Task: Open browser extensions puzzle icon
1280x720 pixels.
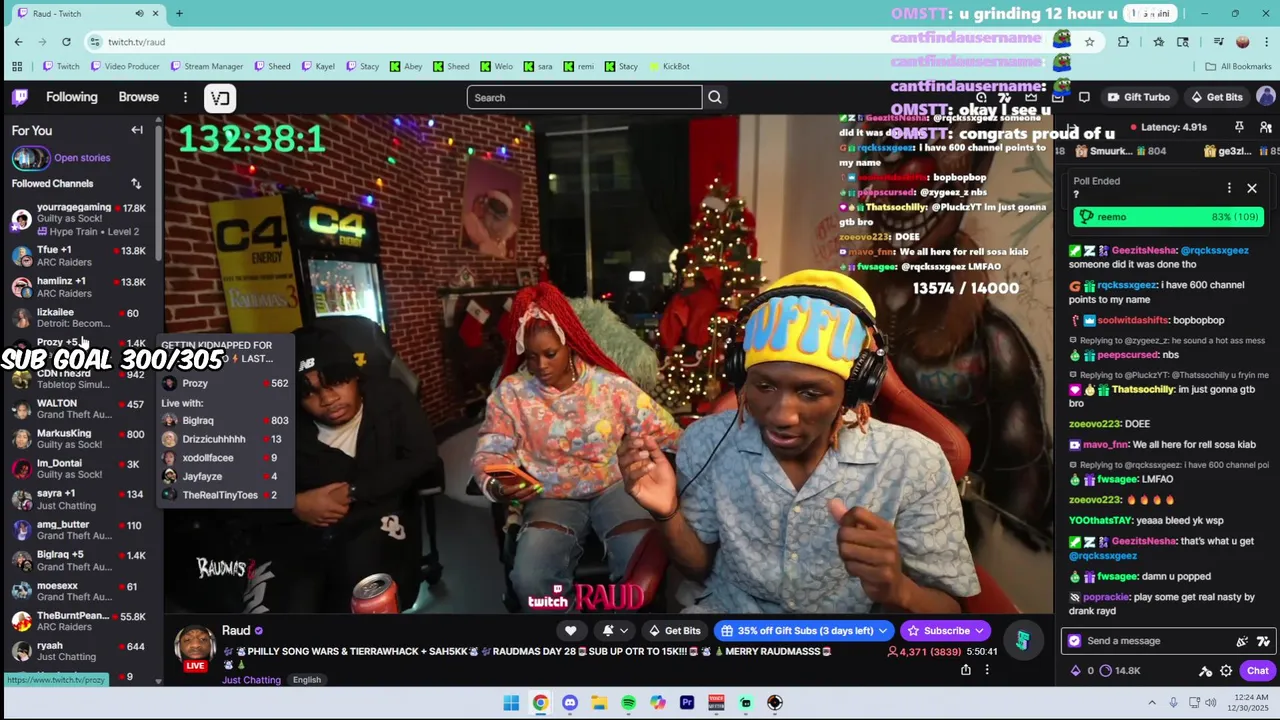Action: tap(1123, 42)
